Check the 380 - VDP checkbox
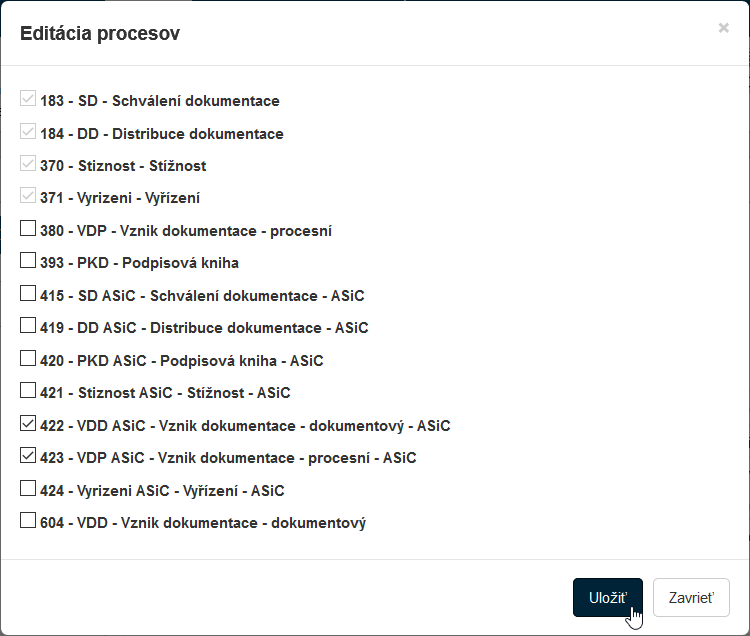 (x=28, y=230)
